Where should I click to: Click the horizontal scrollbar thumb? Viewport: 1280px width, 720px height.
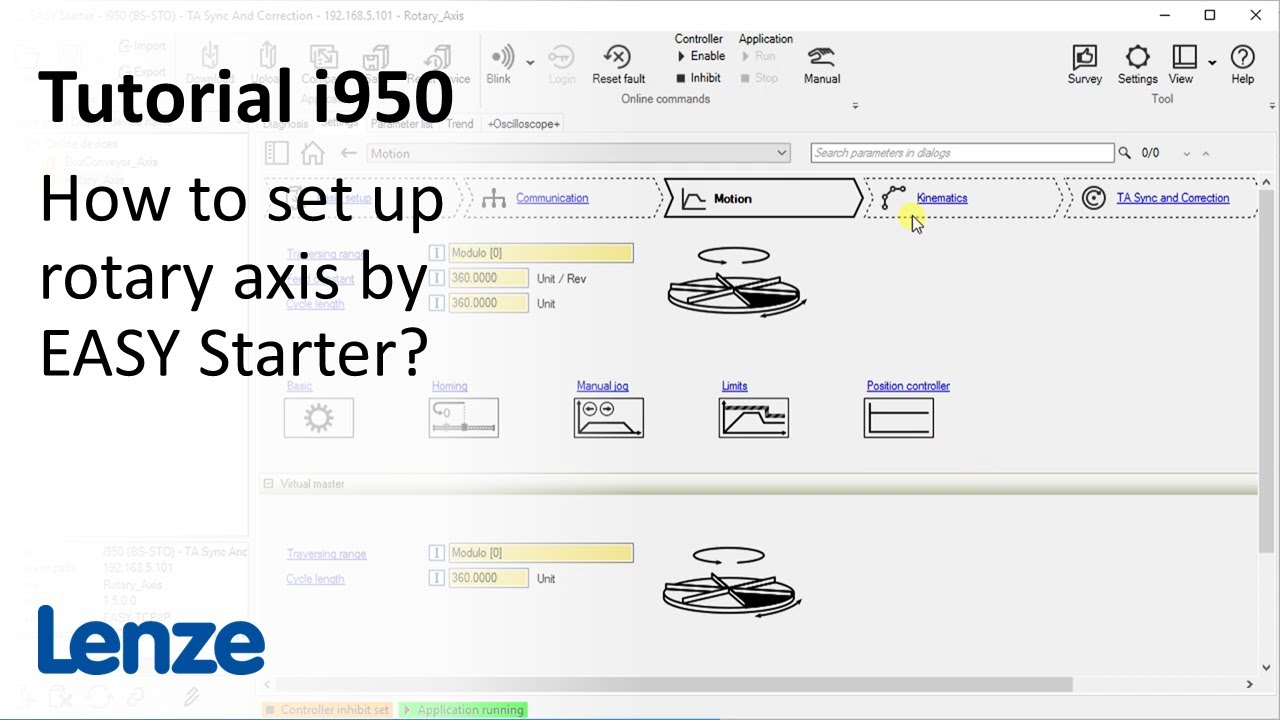[674, 684]
